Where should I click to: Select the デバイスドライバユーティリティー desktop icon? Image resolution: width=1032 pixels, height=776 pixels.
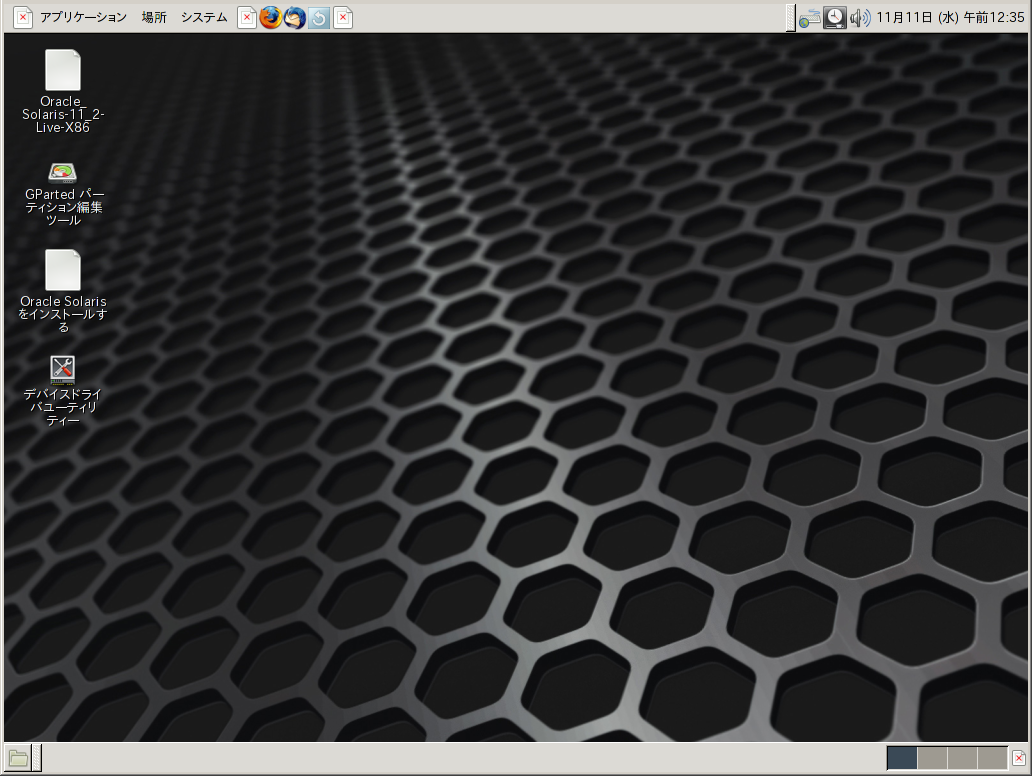point(63,391)
